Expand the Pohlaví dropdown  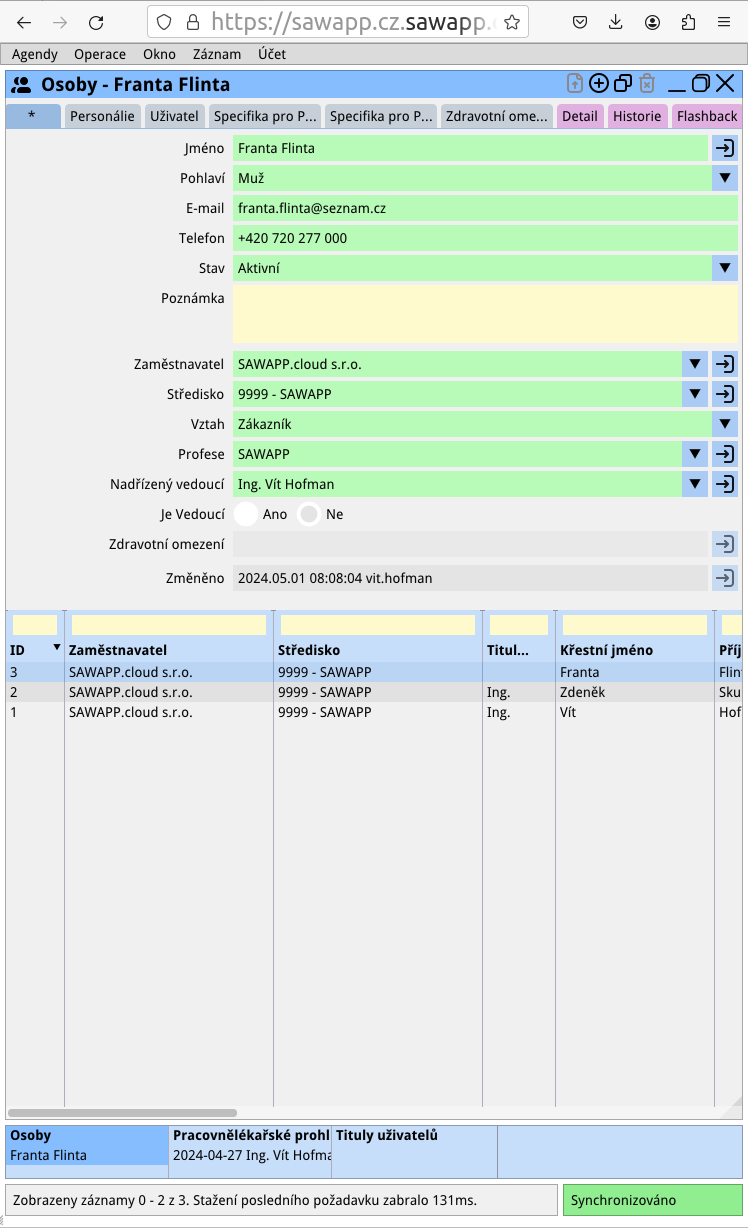click(x=725, y=178)
